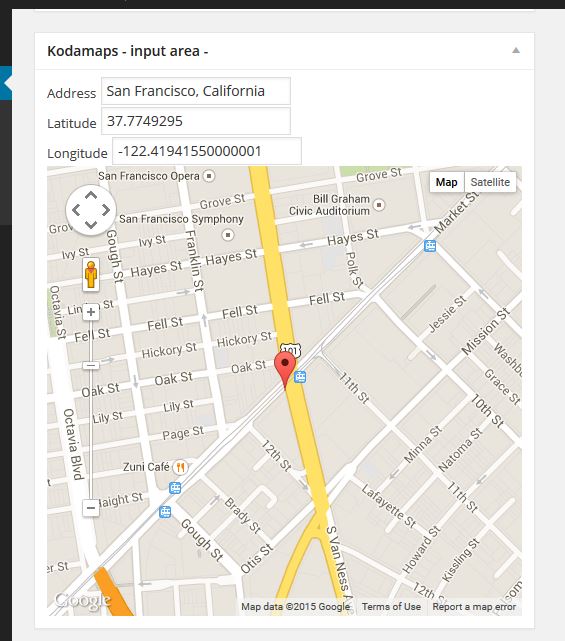
Task: Click the 10th St street label
Action: click(487, 410)
